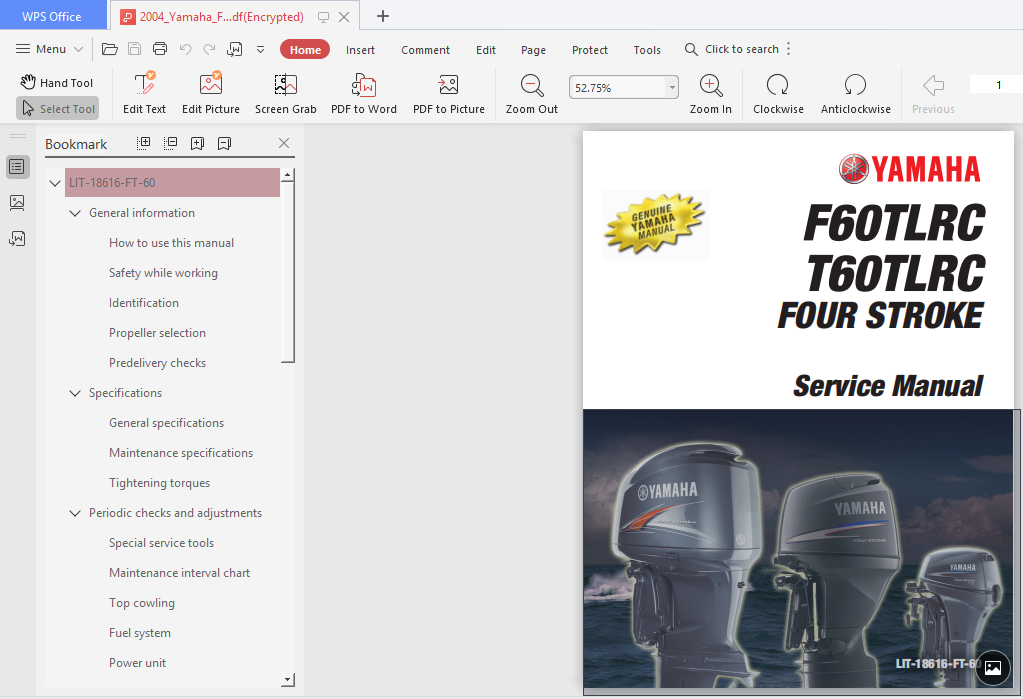The height and width of the screenshot is (699, 1023).
Task: Click Collapse all bookmarks icon
Action: 170,144
